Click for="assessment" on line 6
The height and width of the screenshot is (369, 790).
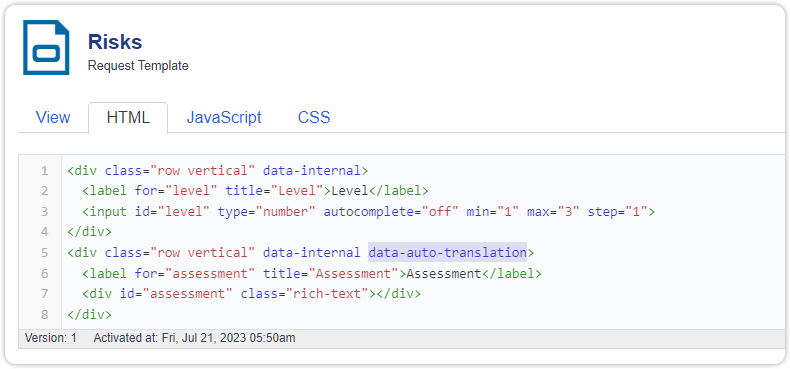coord(195,274)
